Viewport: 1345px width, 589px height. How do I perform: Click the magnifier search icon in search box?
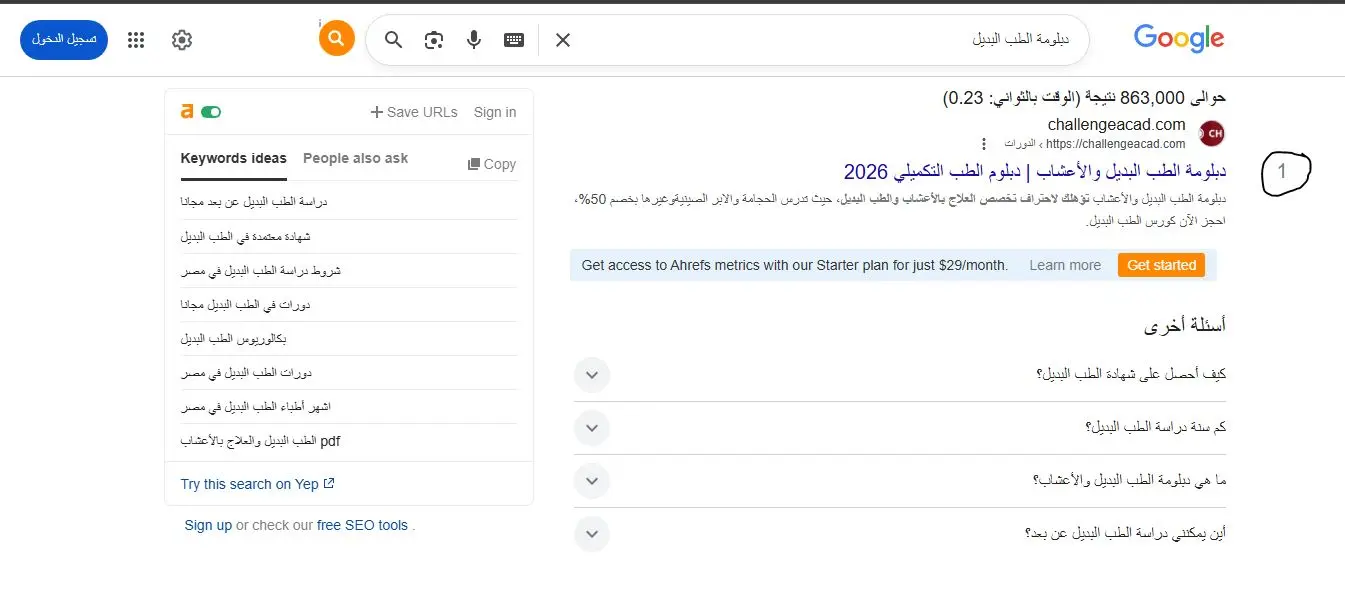pyautogui.click(x=394, y=40)
